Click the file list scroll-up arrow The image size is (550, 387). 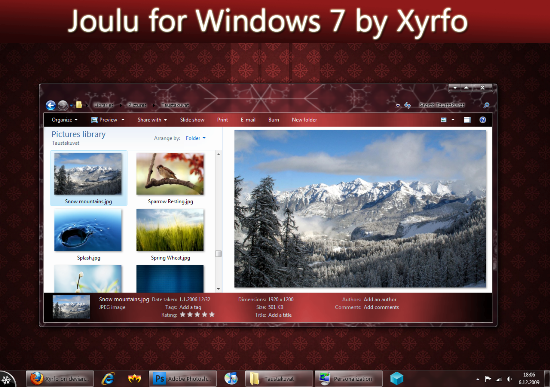click(218, 154)
